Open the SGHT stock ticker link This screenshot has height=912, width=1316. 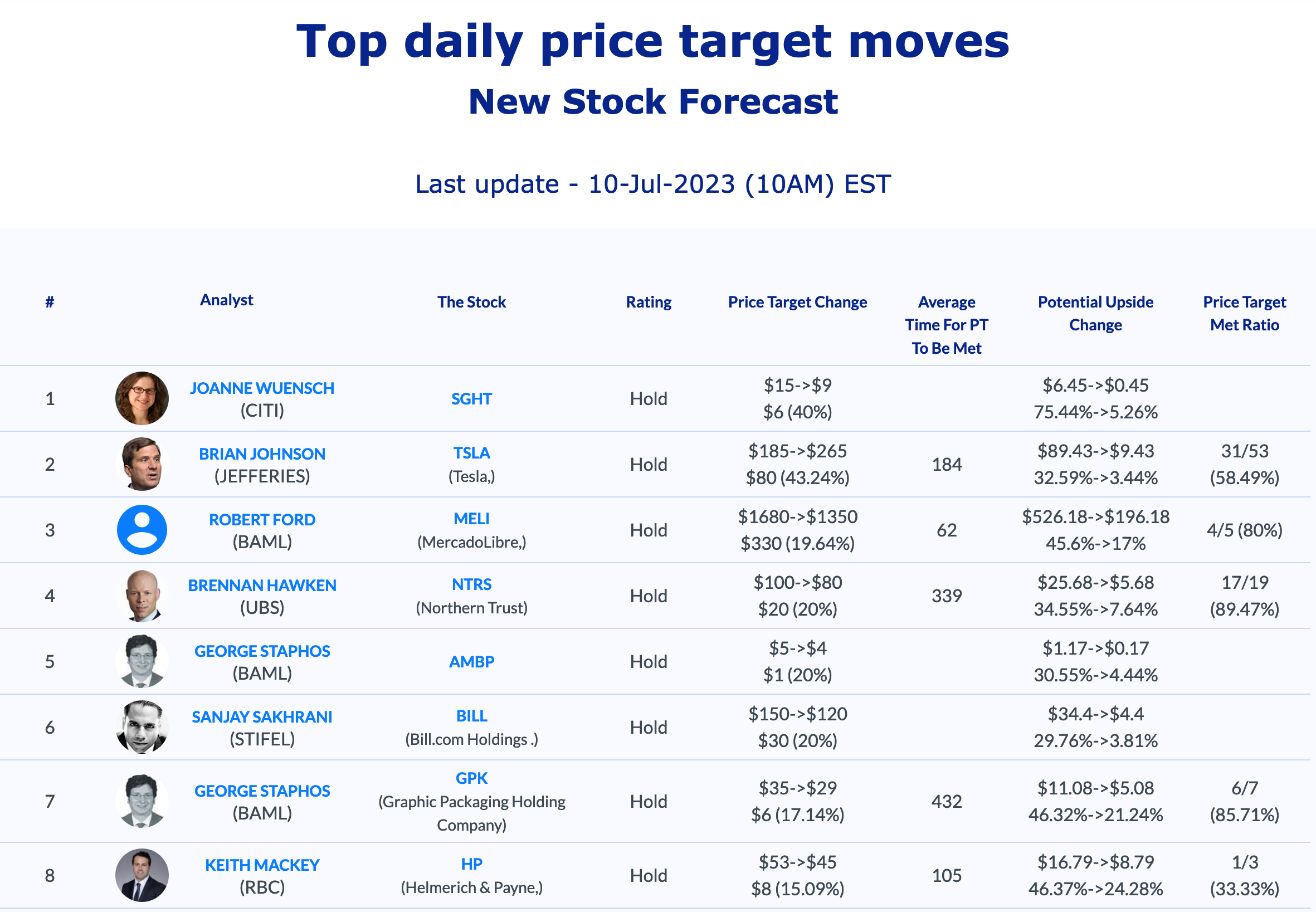pyautogui.click(x=471, y=398)
